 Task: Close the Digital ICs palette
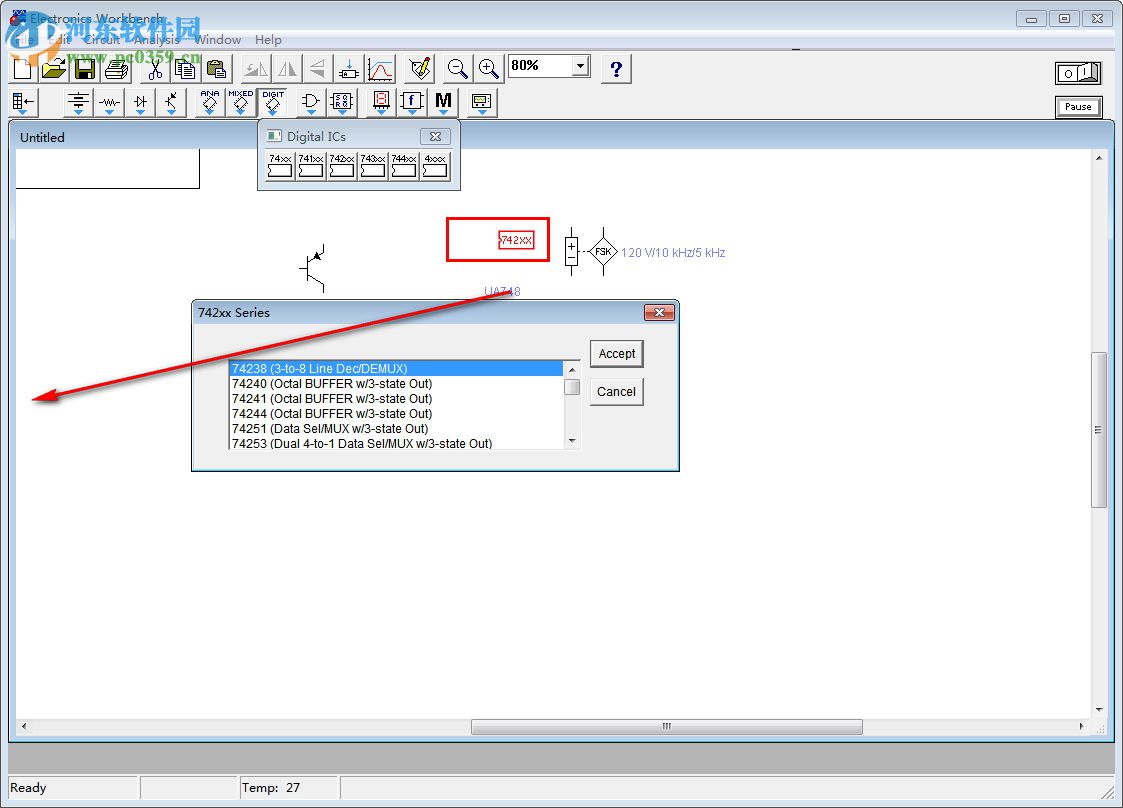point(435,136)
